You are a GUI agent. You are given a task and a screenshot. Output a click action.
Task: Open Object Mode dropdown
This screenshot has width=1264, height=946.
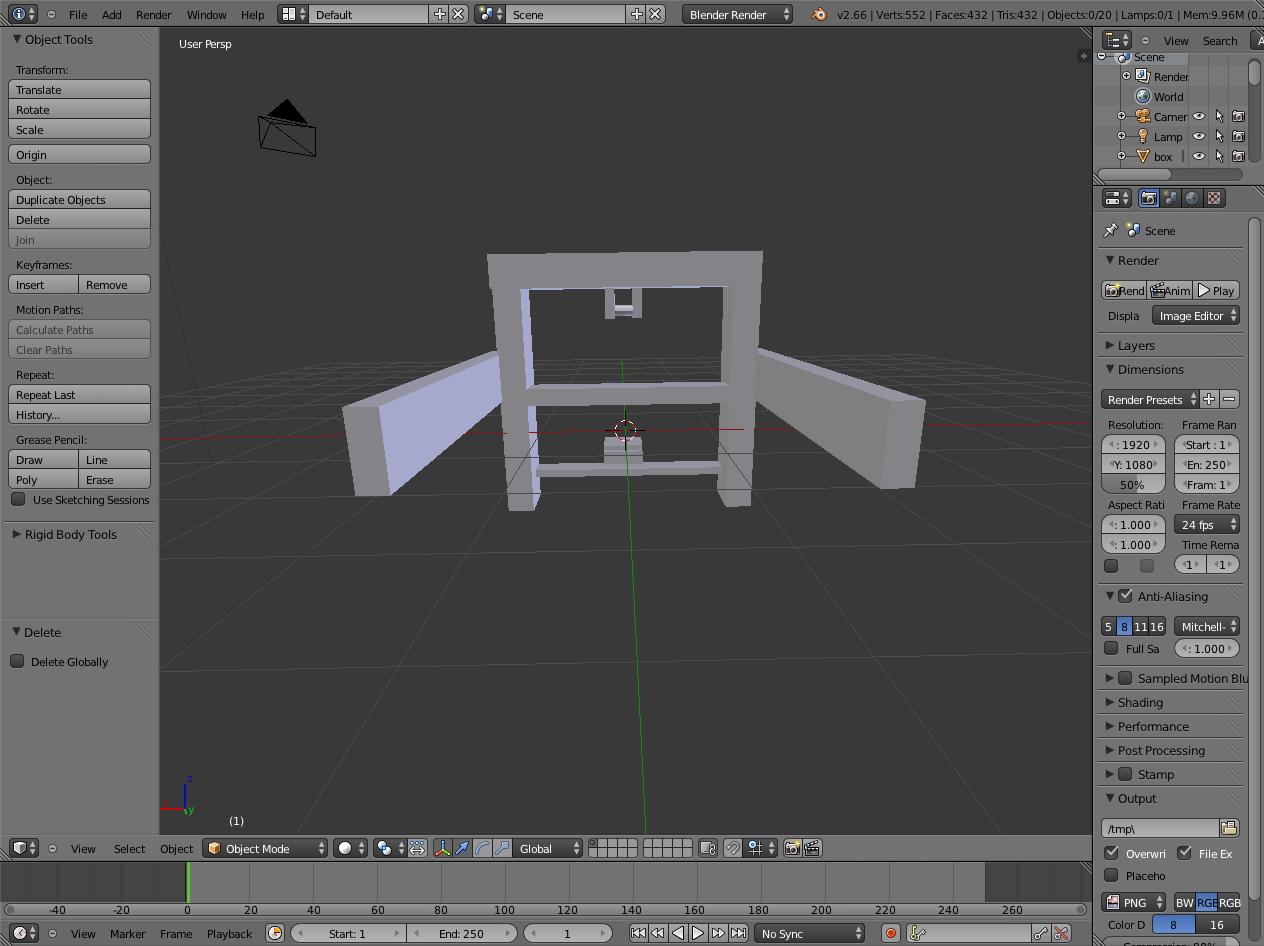(x=265, y=848)
